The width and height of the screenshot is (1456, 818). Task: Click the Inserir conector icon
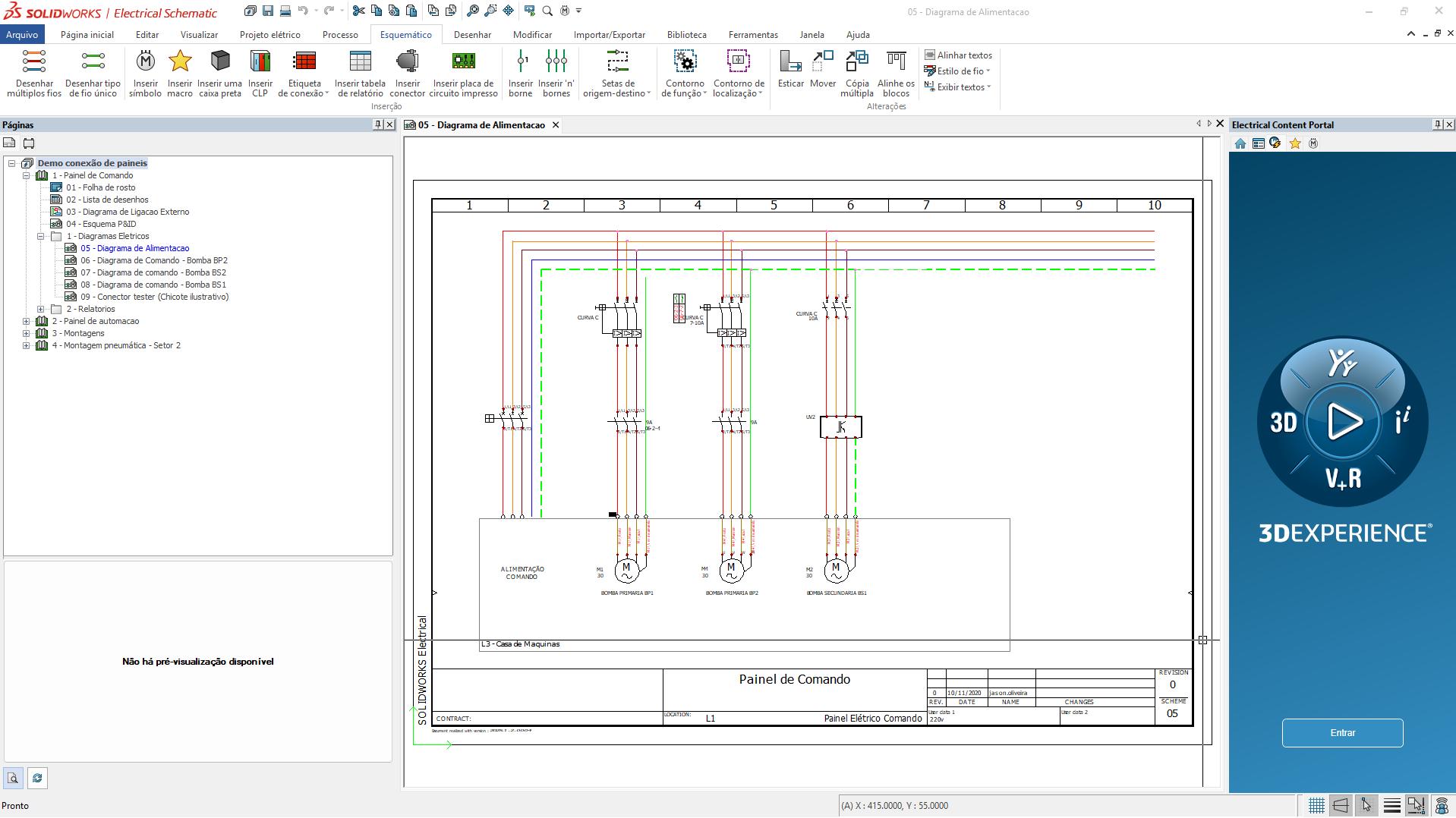click(x=407, y=61)
